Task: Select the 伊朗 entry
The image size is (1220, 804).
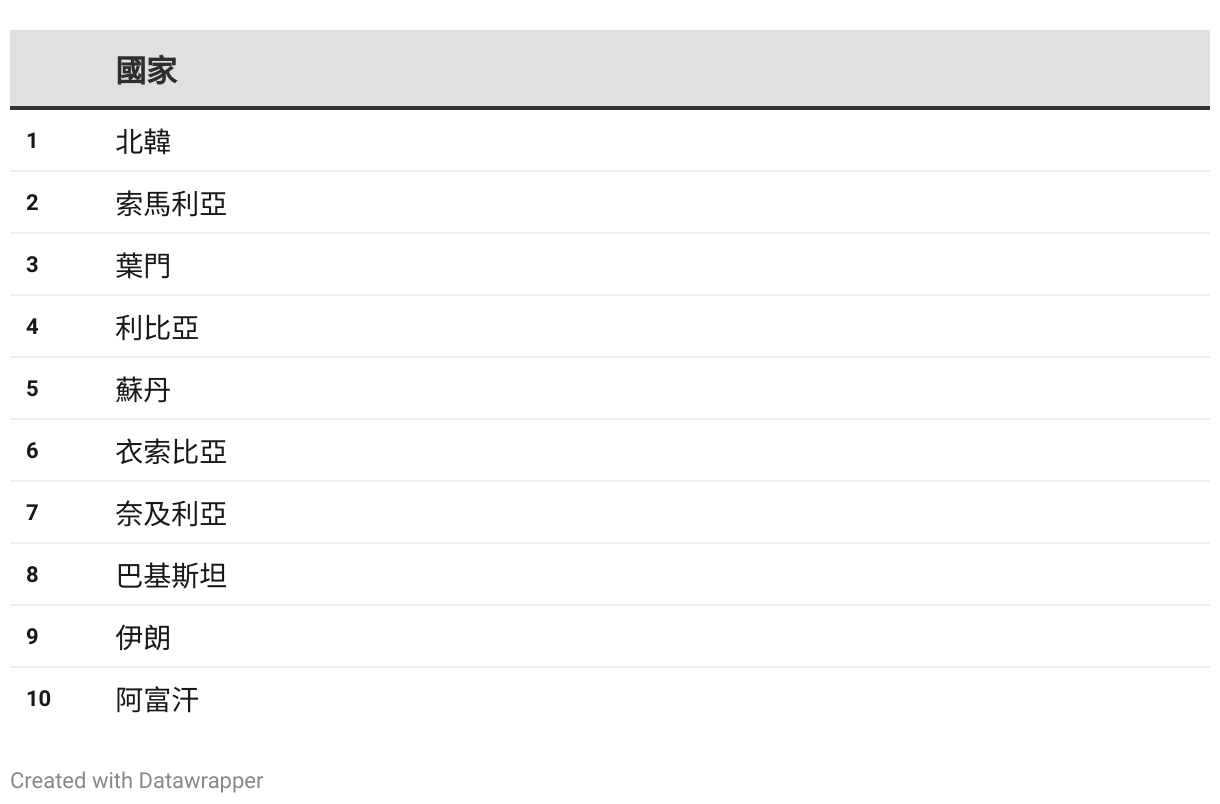Action: click(x=143, y=637)
